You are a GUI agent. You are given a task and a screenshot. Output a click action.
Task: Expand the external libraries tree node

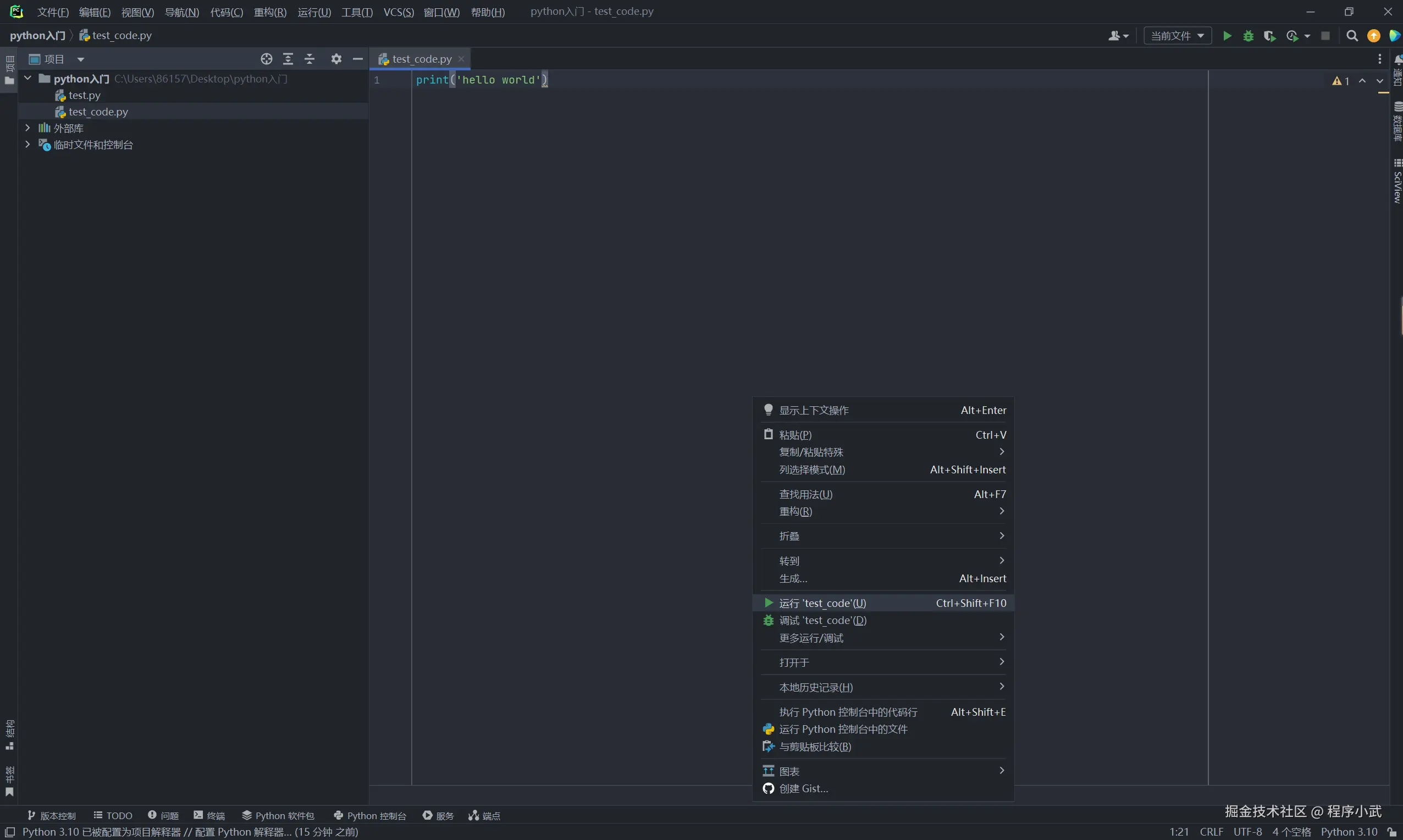click(27, 128)
